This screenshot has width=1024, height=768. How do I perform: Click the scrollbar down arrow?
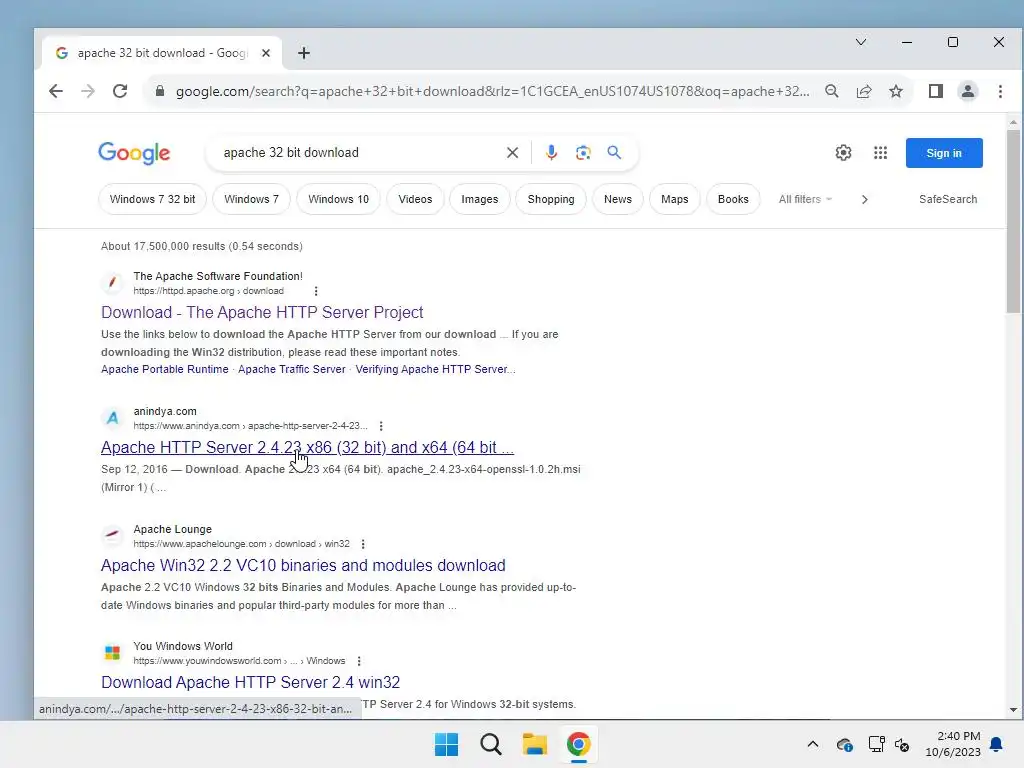1013,709
